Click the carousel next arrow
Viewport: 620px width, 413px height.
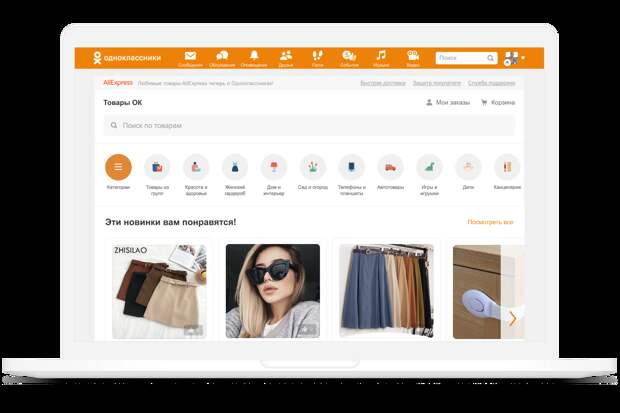513,318
